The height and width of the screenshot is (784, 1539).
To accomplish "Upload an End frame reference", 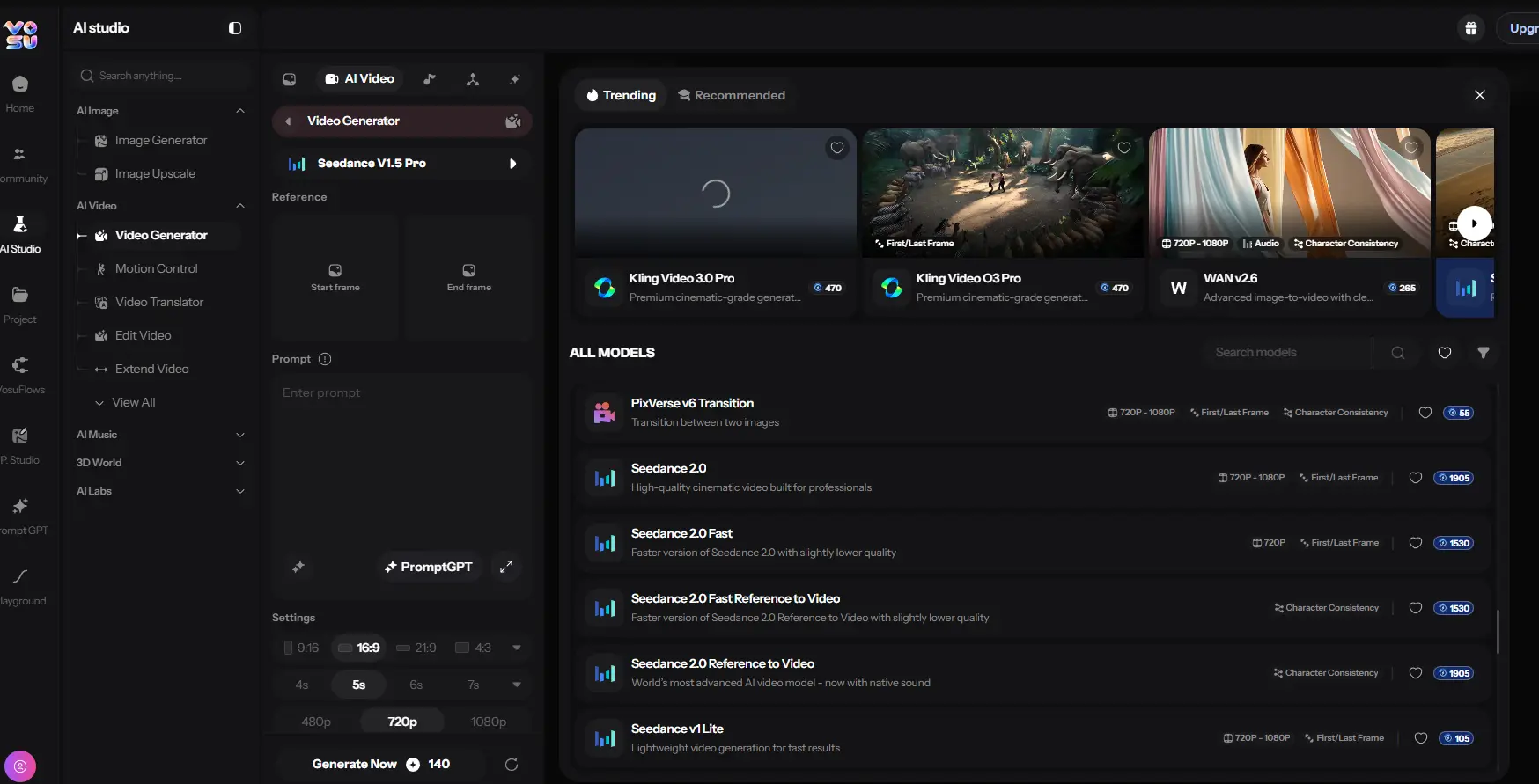I will coord(469,278).
